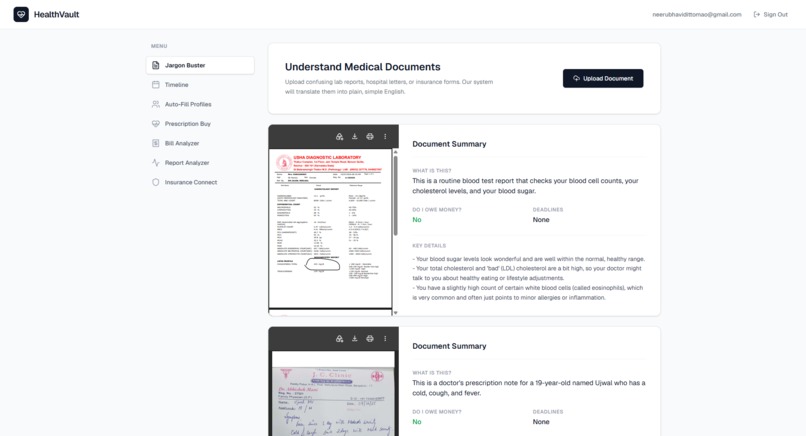Click the MENU sidebar label
The image size is (806, 436).
pos(159,46)
